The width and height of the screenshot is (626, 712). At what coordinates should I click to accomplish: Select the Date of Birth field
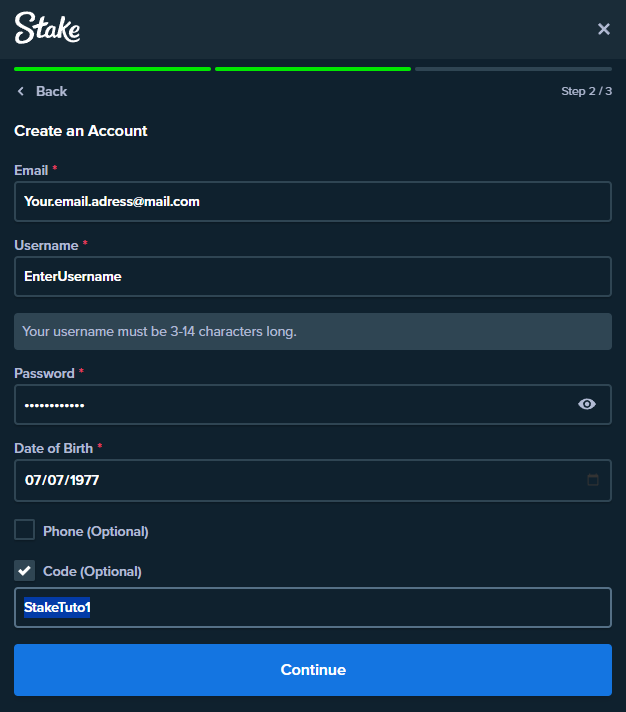313,480
